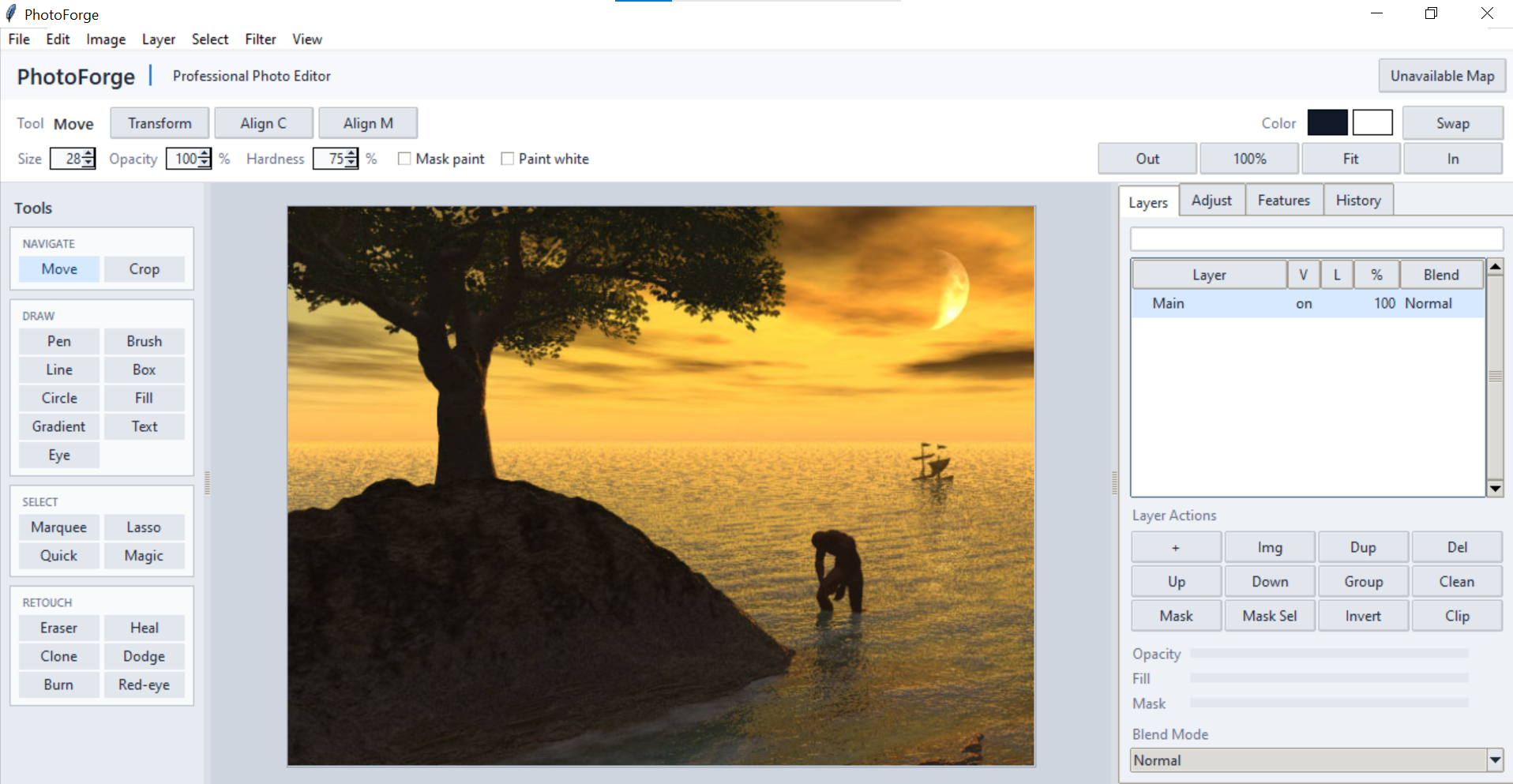Open the File menu
This screenshot has height=784, width=1513.
pyautogui.click(x=19, y=39)
